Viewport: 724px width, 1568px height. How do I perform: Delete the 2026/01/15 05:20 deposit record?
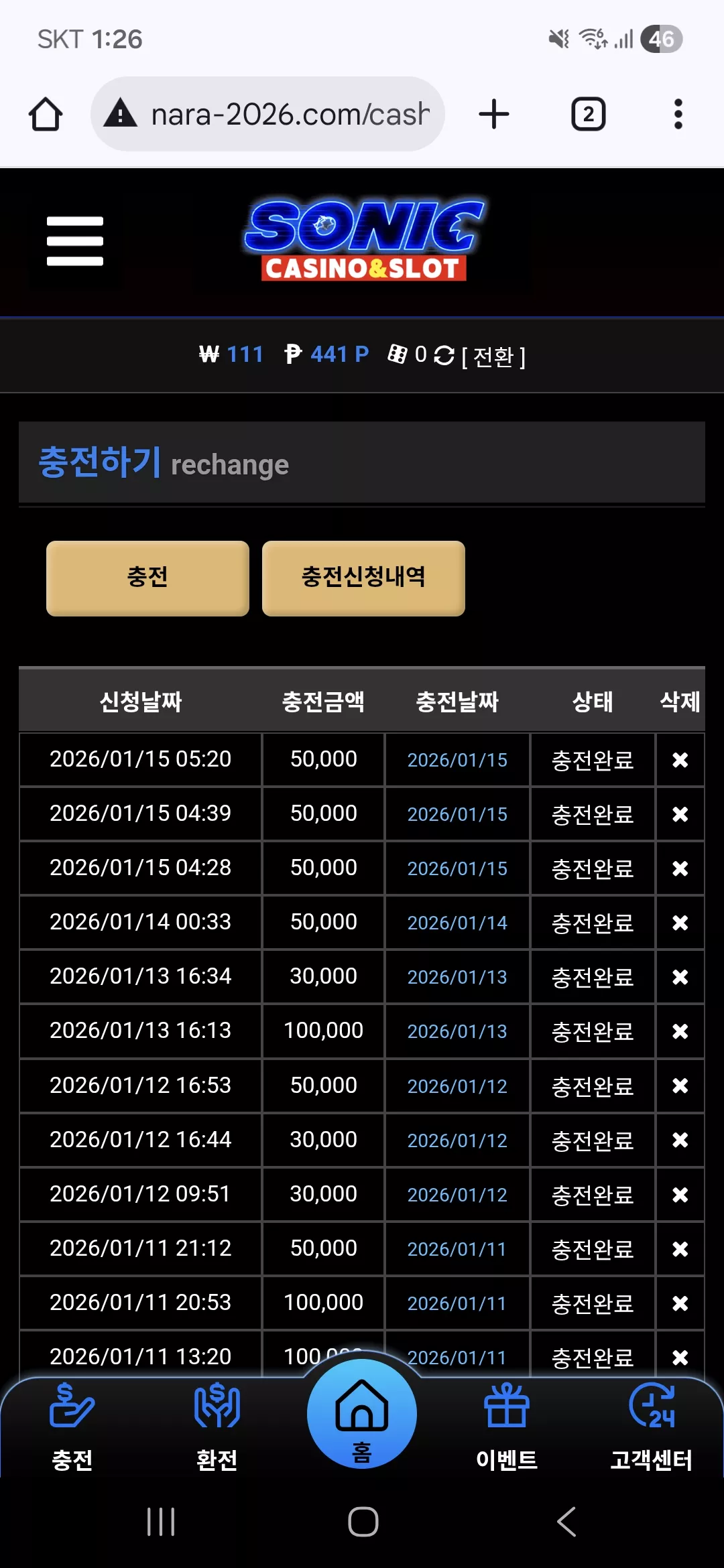[680, 760]
